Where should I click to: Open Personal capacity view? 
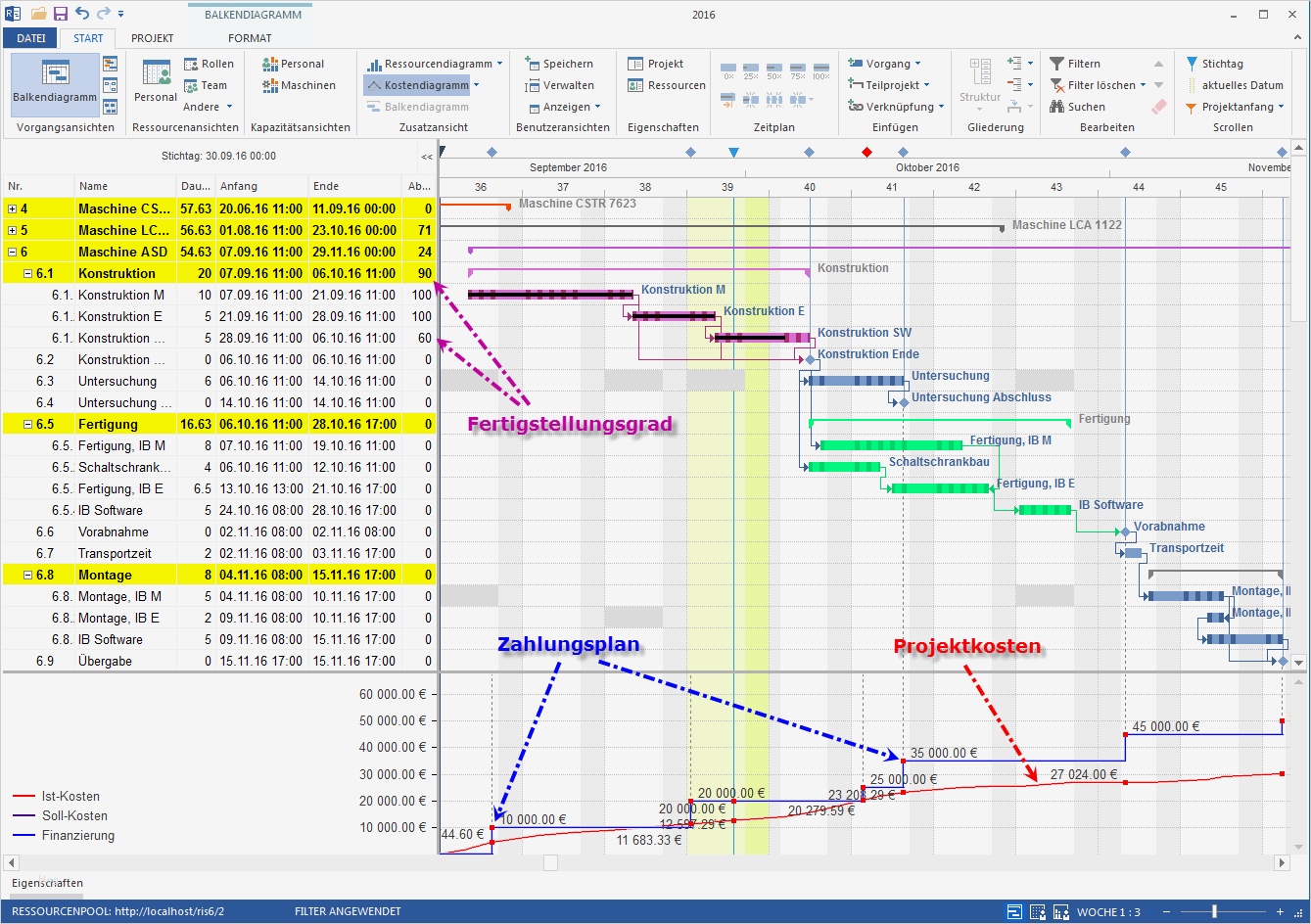coord(294,64)
